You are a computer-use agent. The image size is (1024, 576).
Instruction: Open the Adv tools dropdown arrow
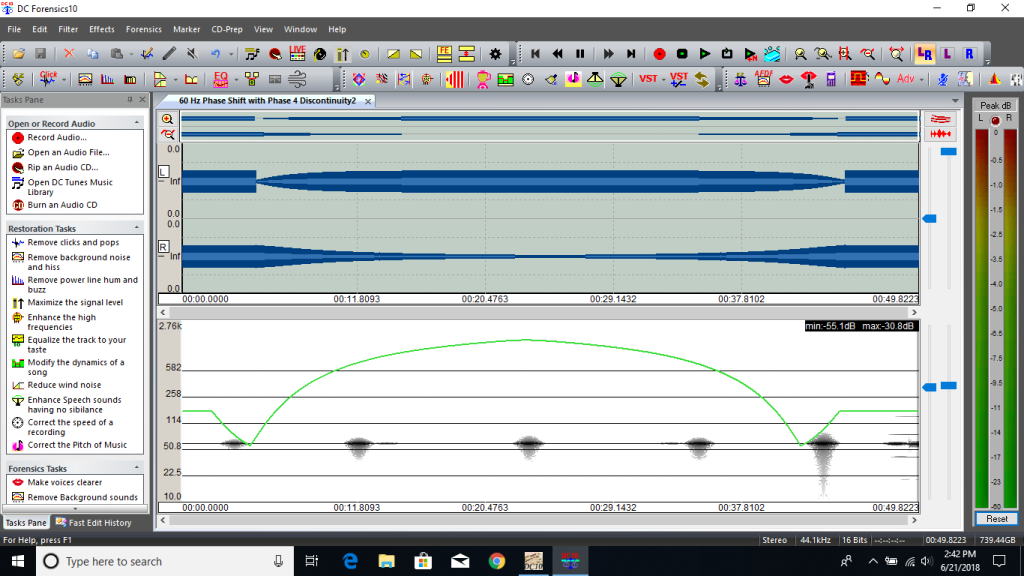[923, 79]
